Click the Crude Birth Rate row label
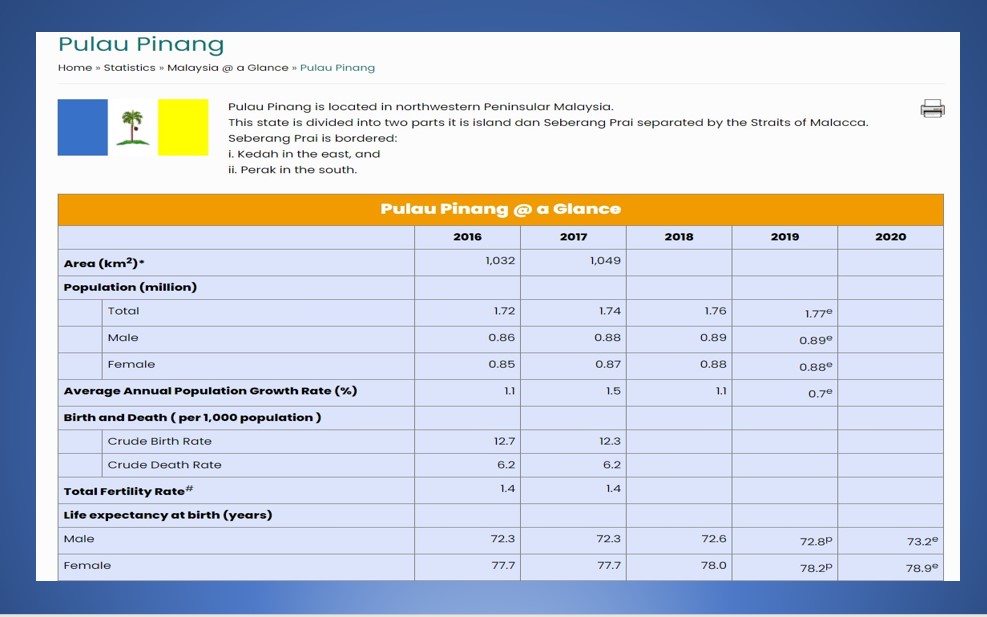The height and width of the screenshot is (617, 987). pyautogui.click(x=160, y=441)
